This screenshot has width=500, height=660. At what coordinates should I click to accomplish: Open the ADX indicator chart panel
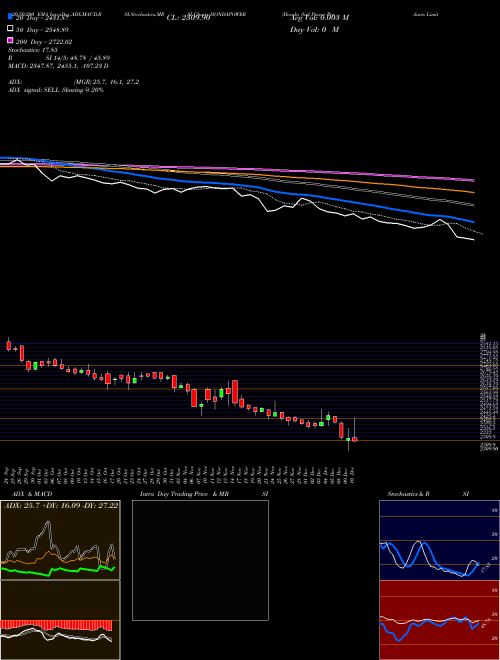(x=60, y=540)
